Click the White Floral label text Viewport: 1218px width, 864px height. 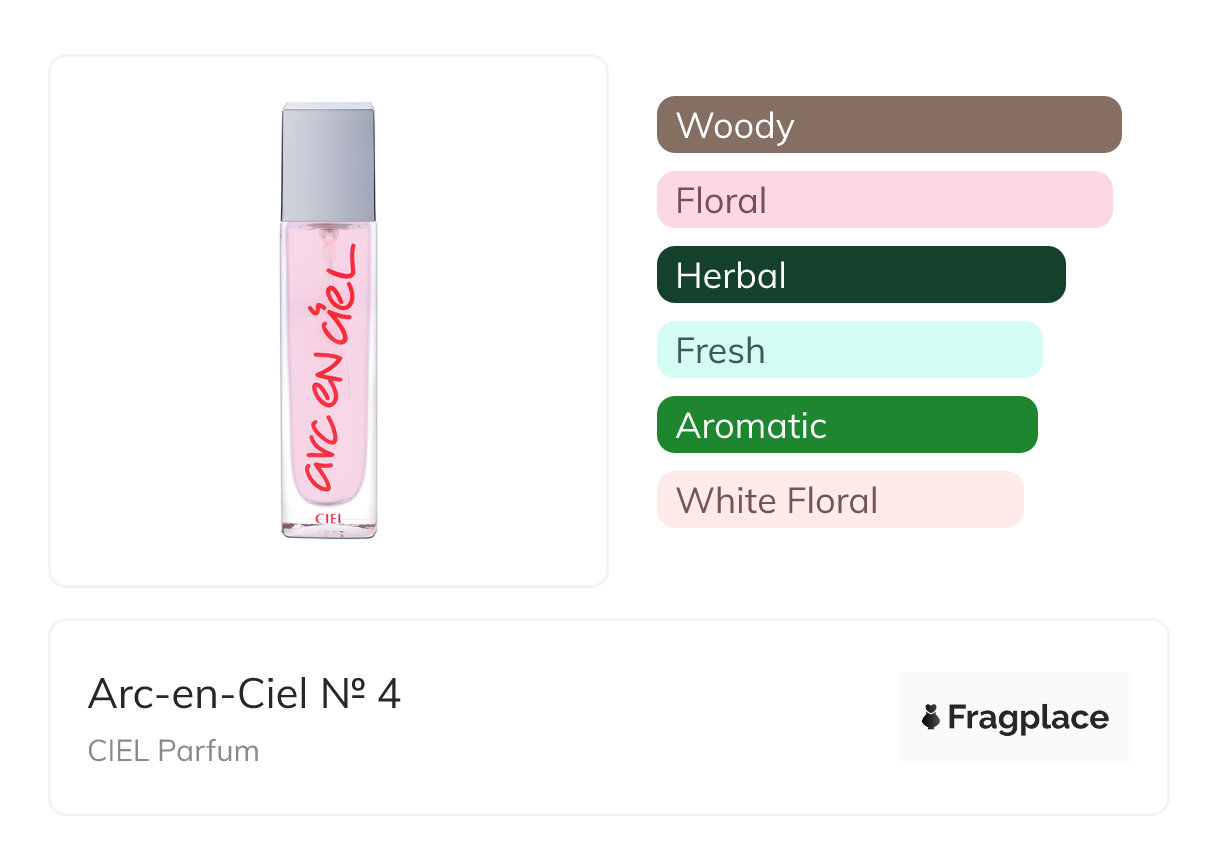point(777,501)
